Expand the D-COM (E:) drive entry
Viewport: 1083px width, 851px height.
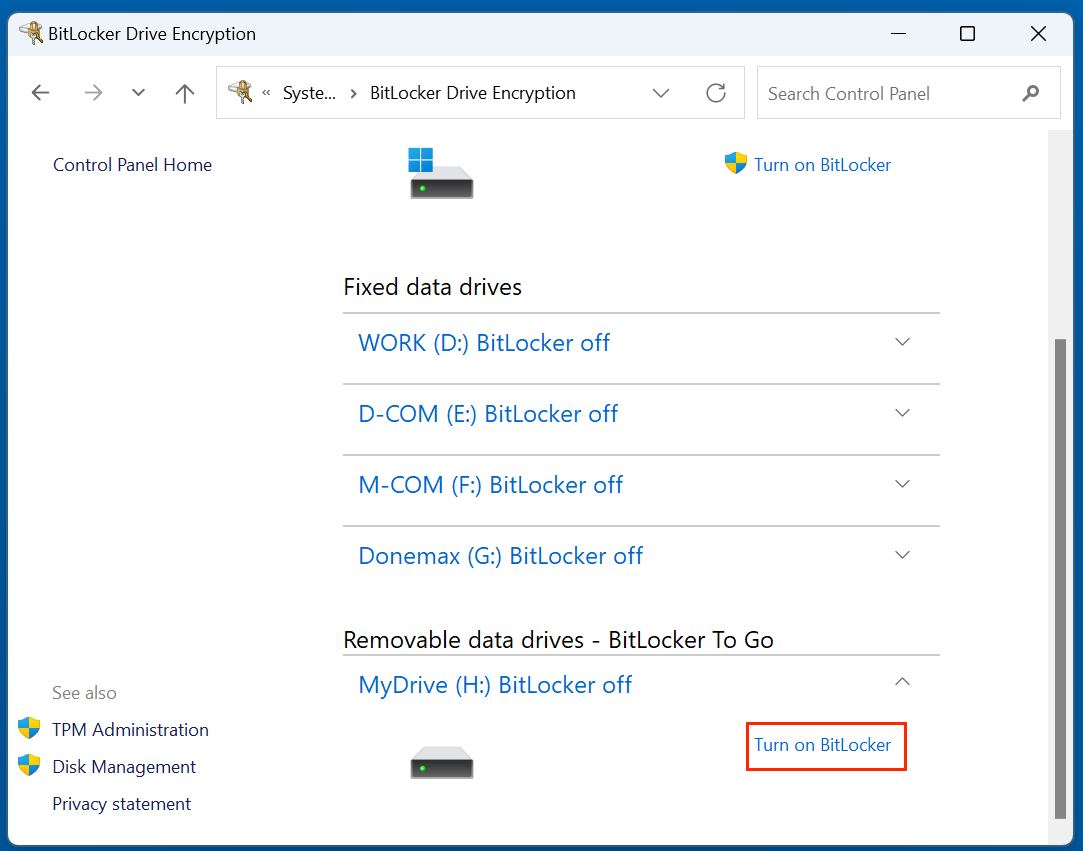click(903, 412)
